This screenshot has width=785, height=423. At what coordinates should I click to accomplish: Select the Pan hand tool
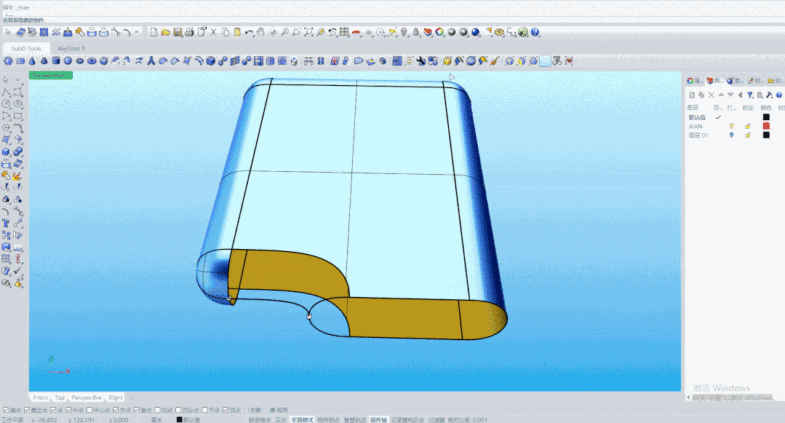pyautogui.click(x=260, y=33)
